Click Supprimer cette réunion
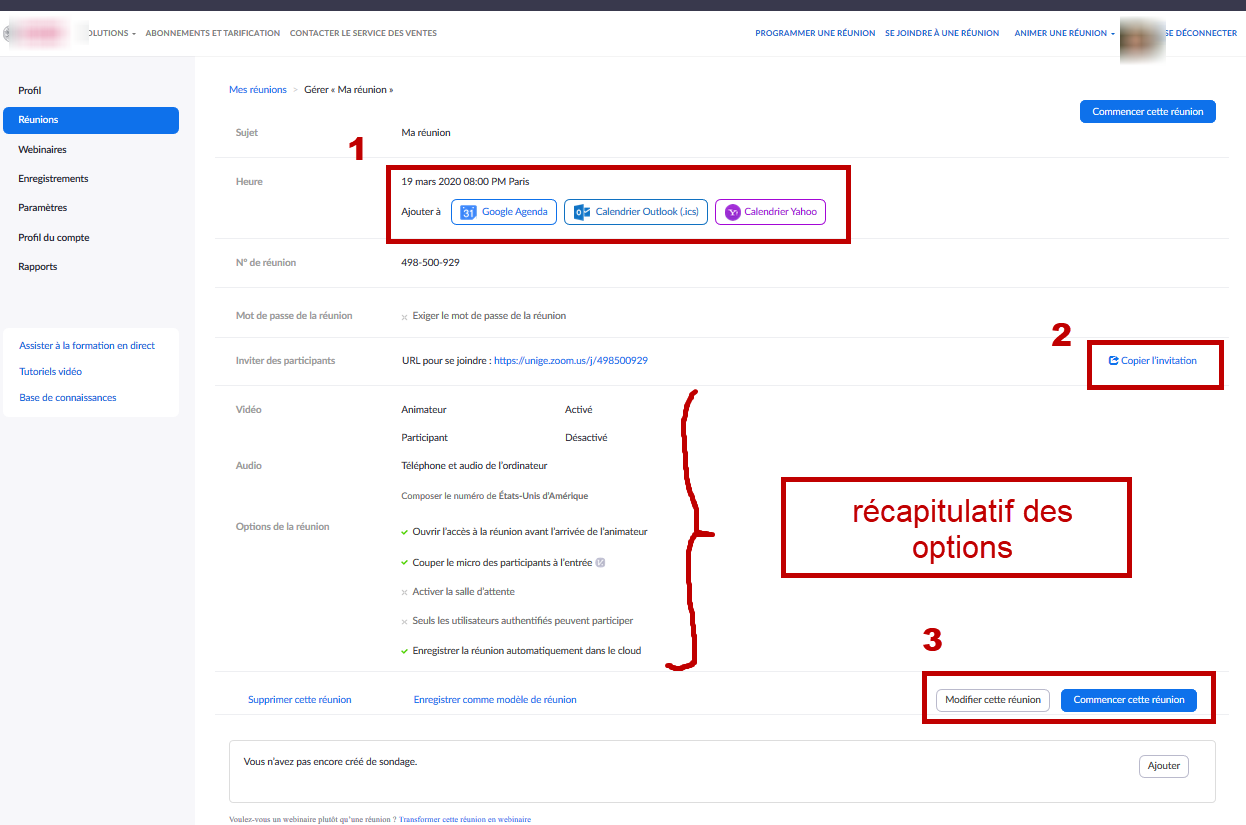 (x=300, y=700)
